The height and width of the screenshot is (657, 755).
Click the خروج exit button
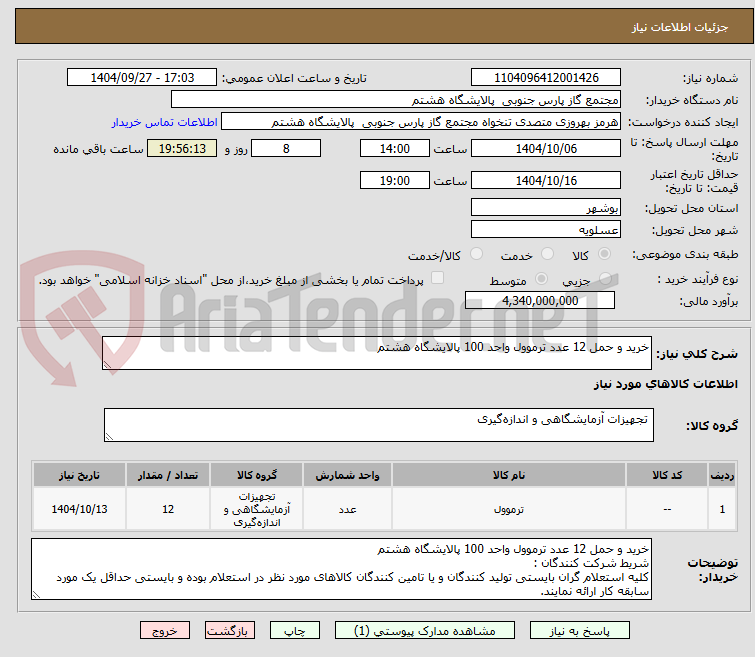click(x=165, y=631)
